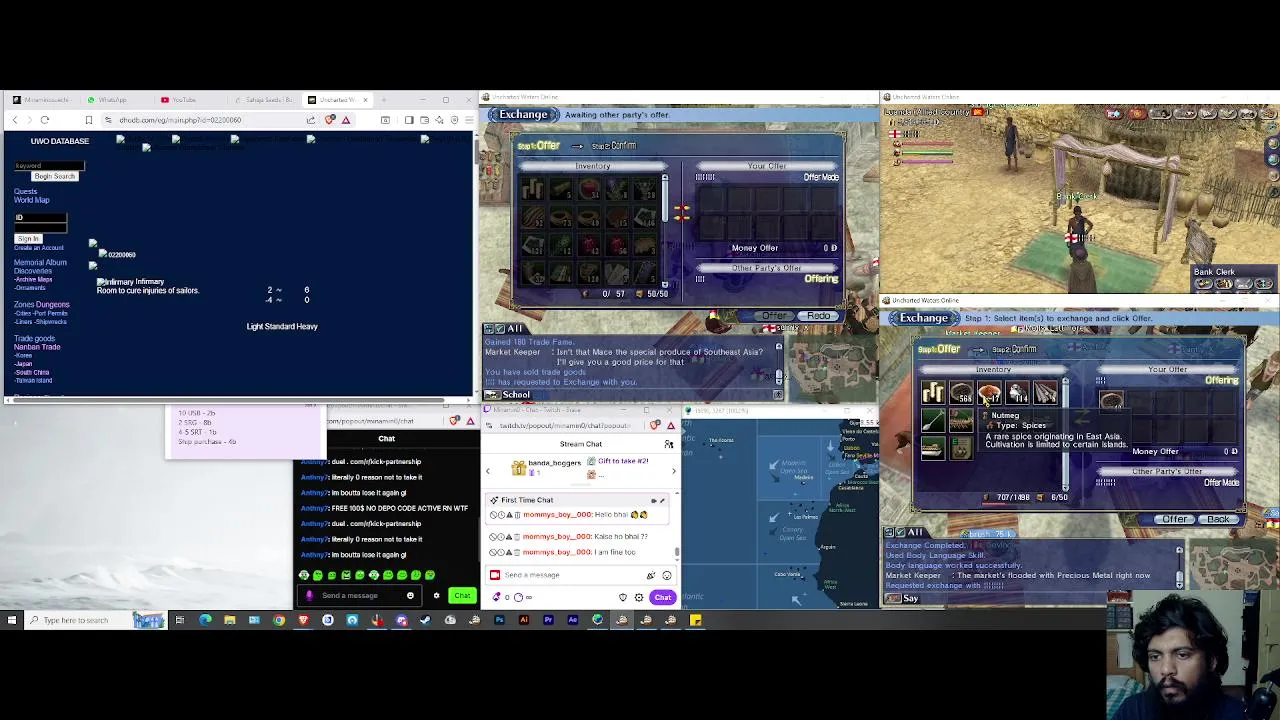
Task: Click purple Chat button in Twitch chat
Action: (663, 597)
